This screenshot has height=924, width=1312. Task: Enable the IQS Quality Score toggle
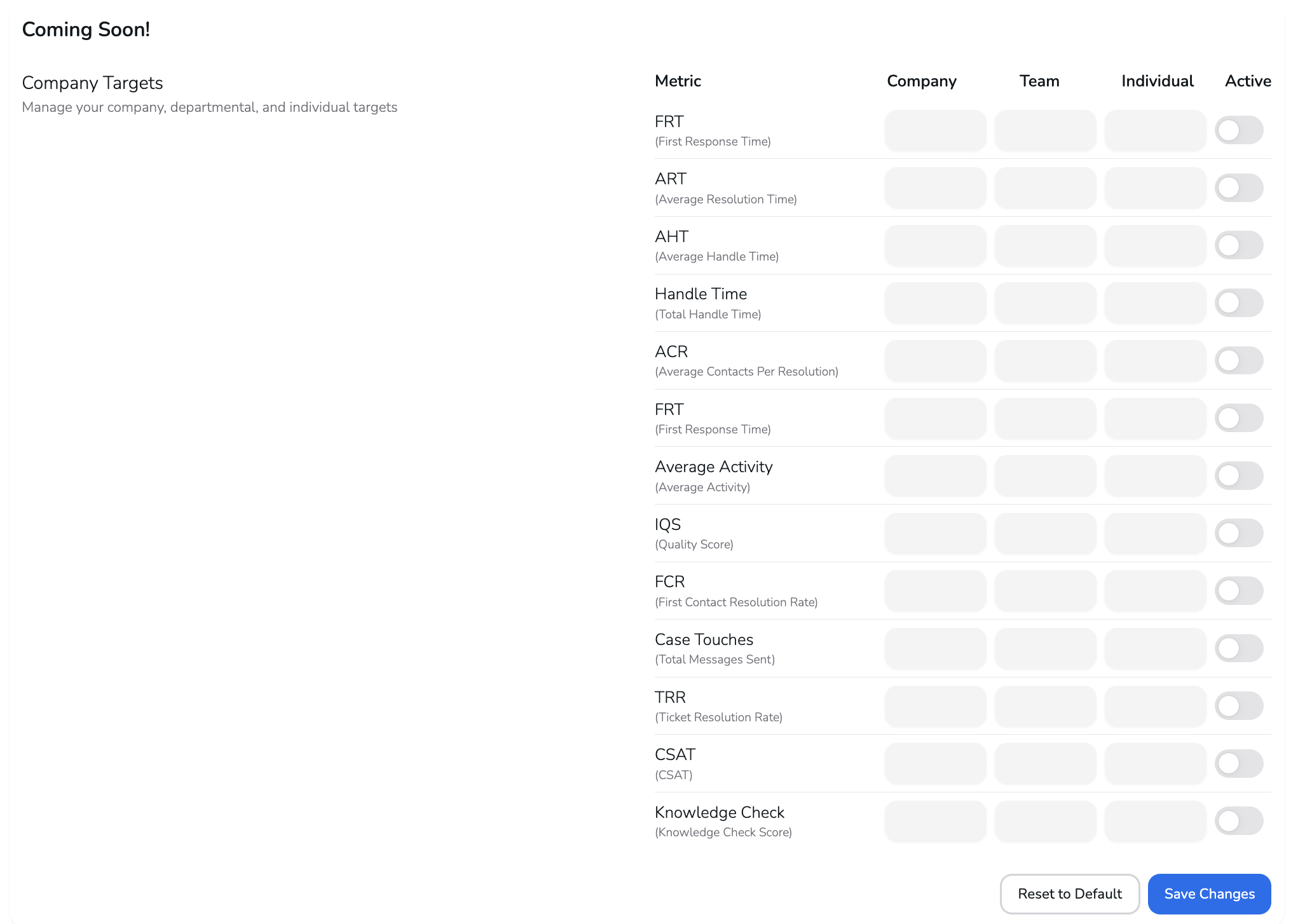click(1238, 533)
